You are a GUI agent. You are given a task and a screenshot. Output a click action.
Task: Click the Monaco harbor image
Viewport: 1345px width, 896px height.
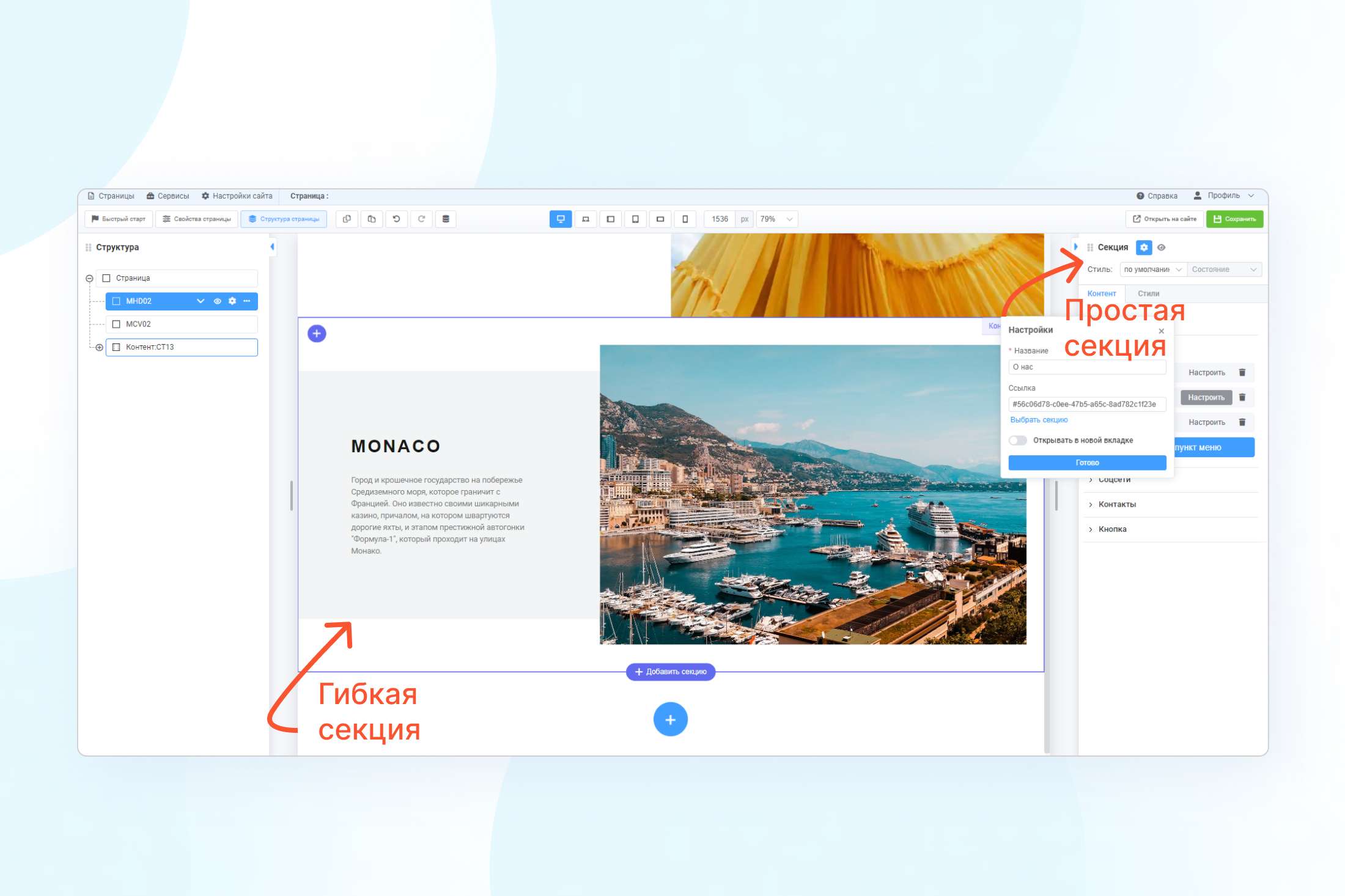tap(813, 494)
